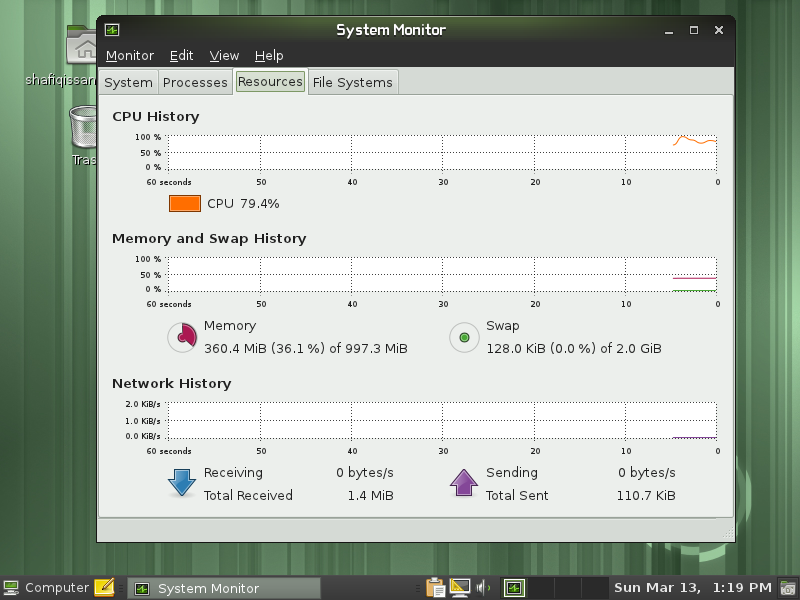Click the "System Monitor" window title text
This screenshot has width=800, height=600.
point(391,30)
